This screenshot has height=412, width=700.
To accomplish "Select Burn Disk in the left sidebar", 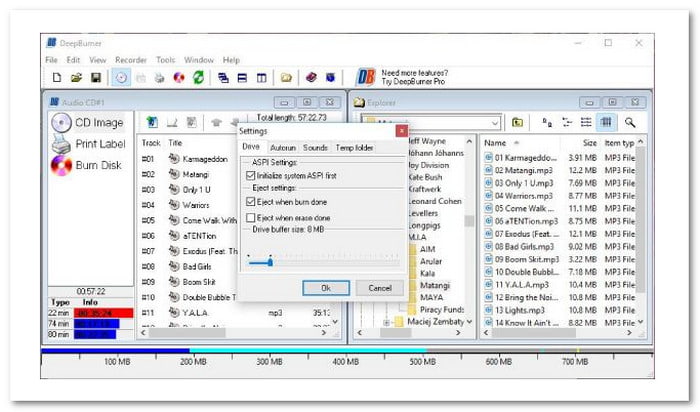I will coord(86,165).
